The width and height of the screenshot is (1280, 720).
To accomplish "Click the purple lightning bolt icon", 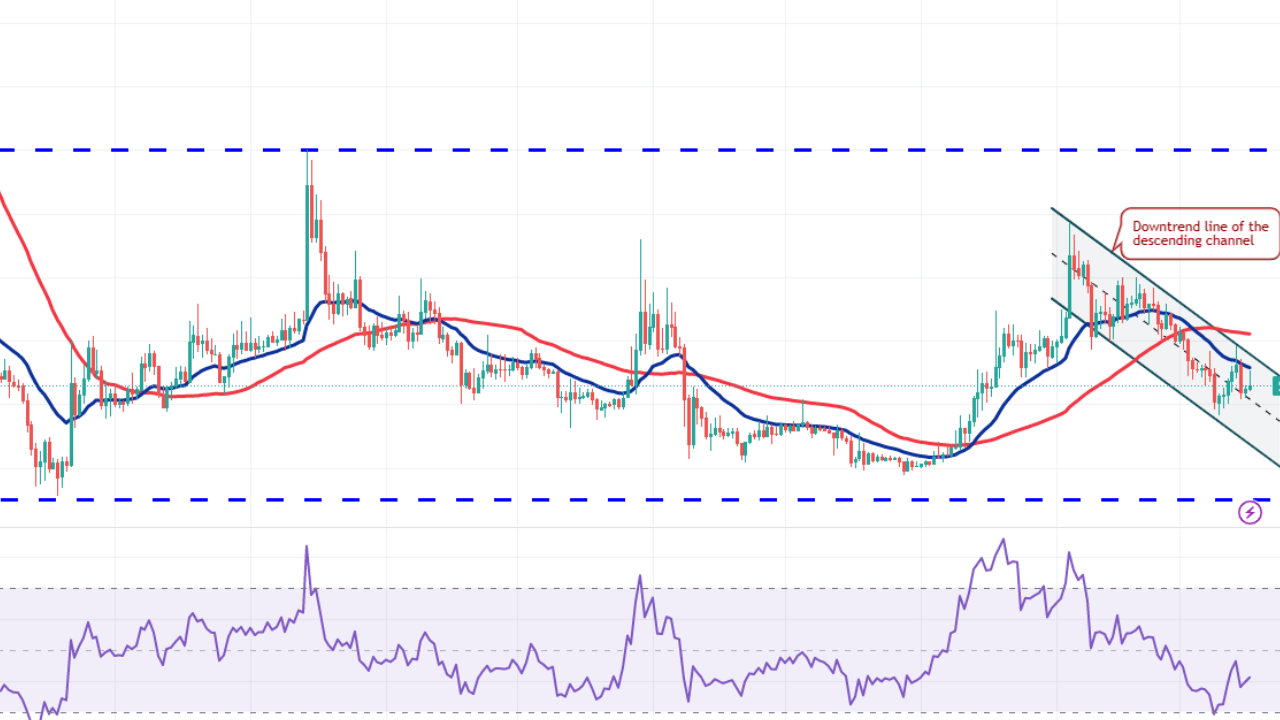I will click(1250, 513).
